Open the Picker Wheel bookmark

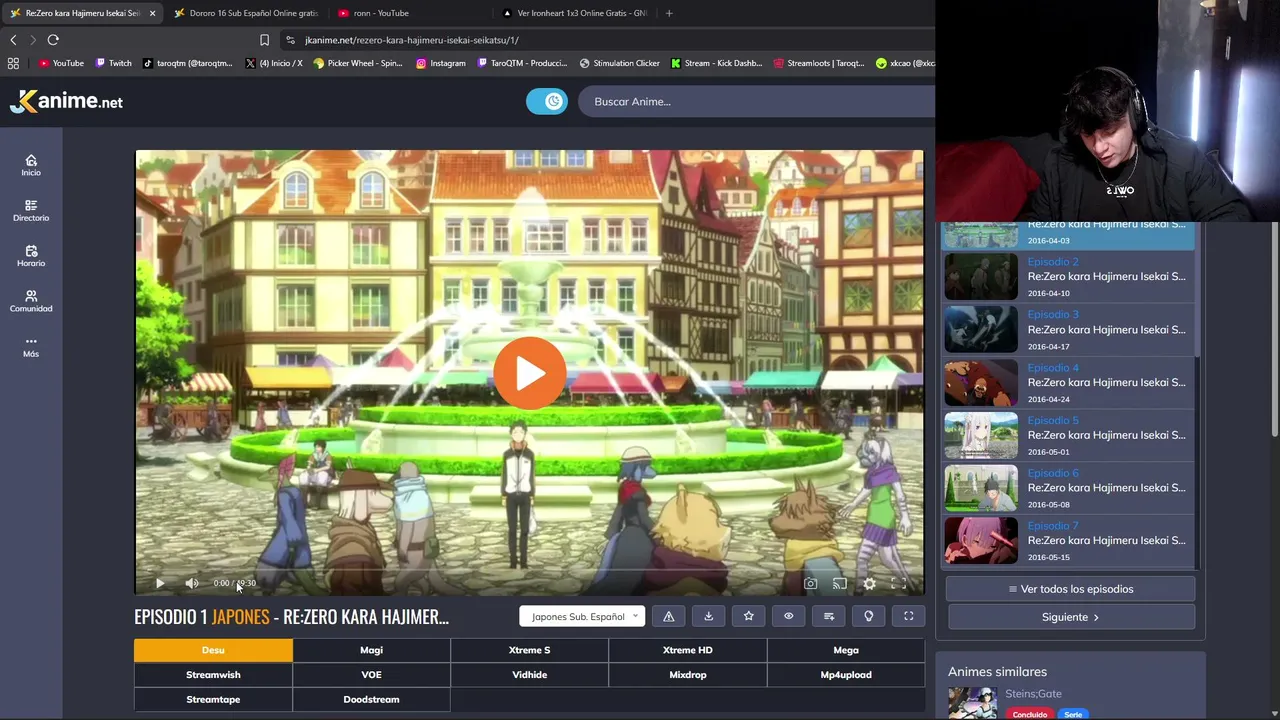(x=357, y=63)
